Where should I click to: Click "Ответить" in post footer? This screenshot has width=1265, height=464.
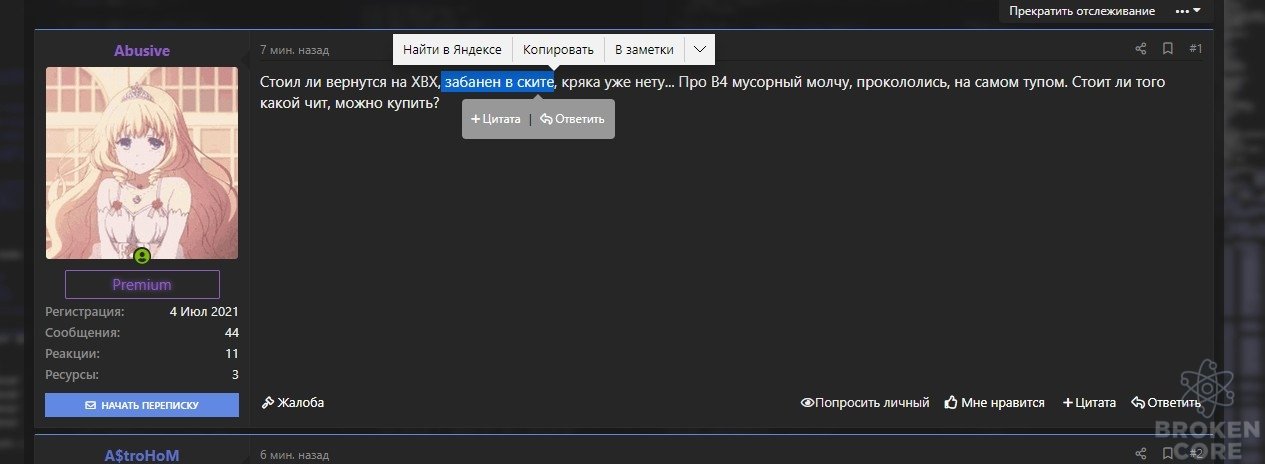pos(1166,402)
